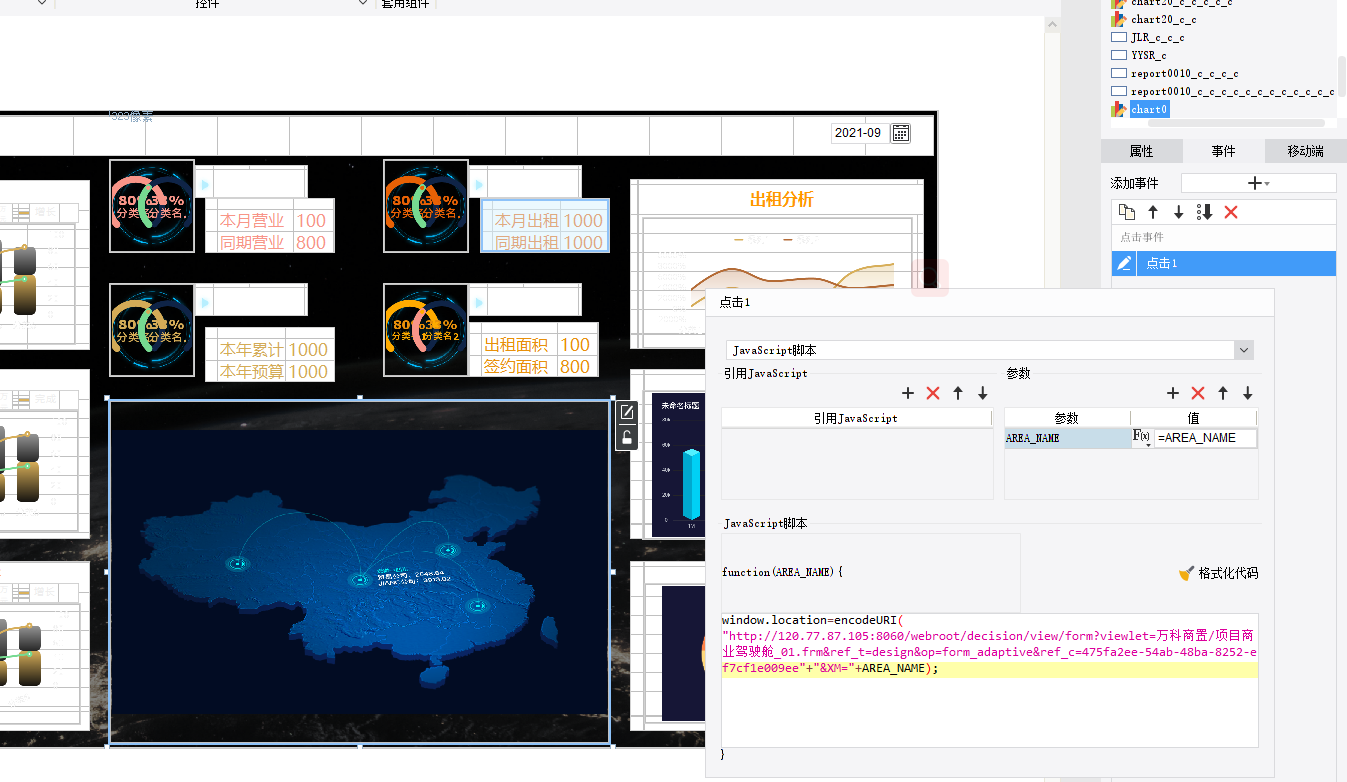Open 添加事件 plus dropdown
This screenshot has height=782, width=1347.
pos(1258,183)
